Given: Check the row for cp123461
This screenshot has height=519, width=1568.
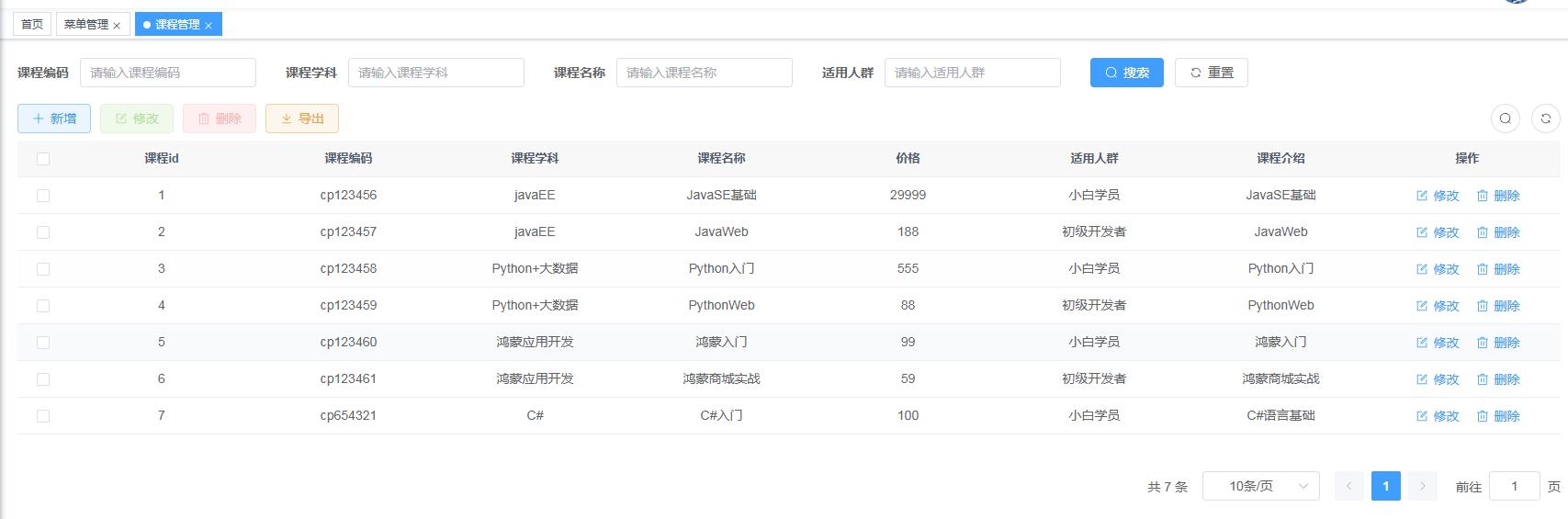Looking at the screenshot, I should pyautogui.click(x=43, y=379).
